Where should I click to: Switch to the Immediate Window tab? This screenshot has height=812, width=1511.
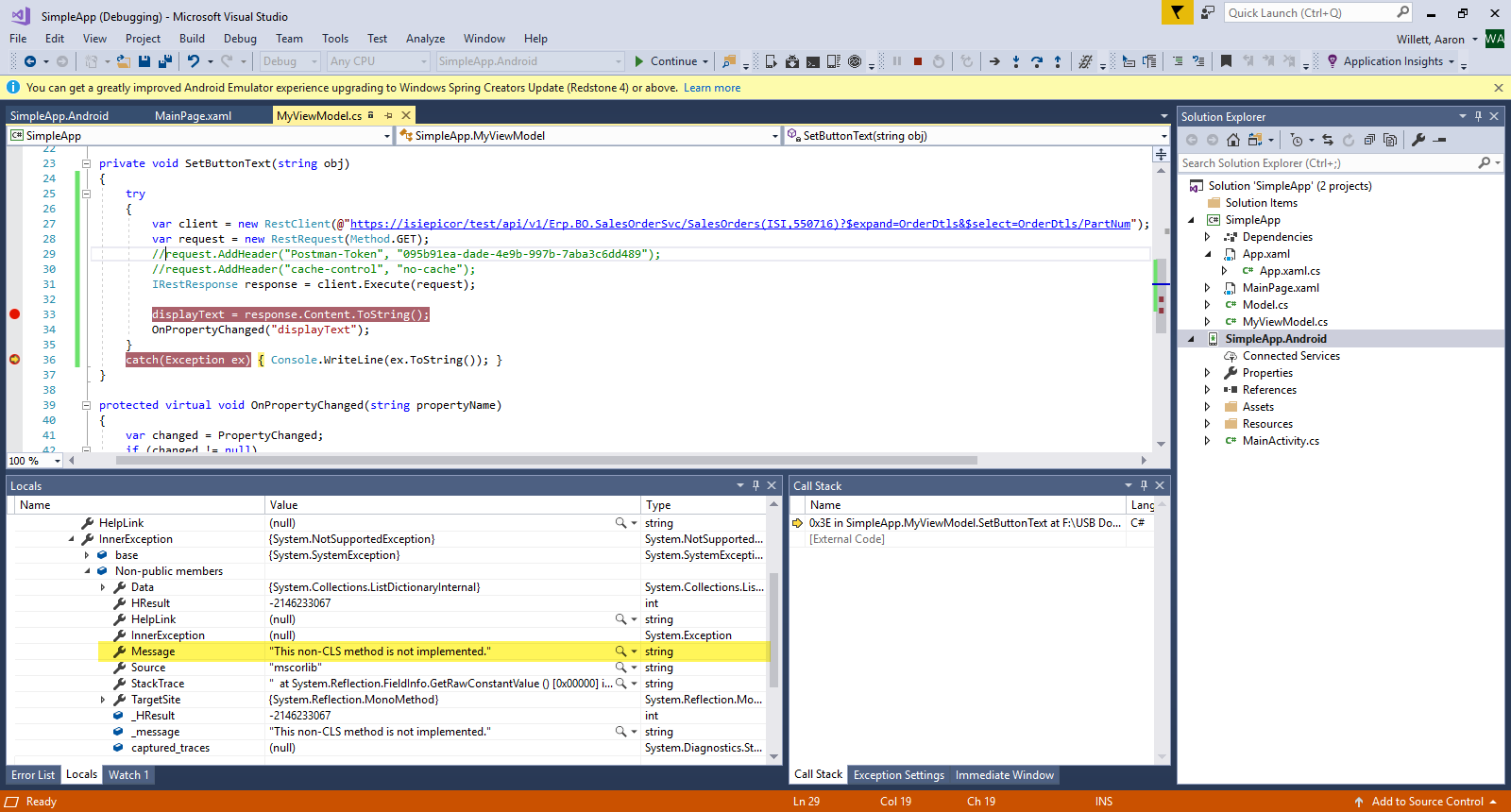(x=1004, y=775)
